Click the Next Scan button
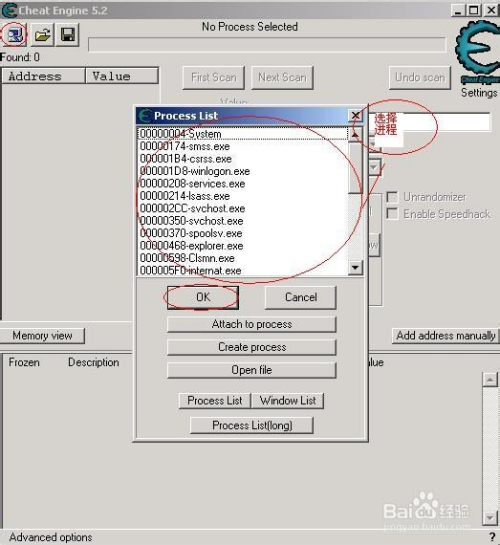Image resolution: width=500 pixels, height=545 pixels. 282,78
